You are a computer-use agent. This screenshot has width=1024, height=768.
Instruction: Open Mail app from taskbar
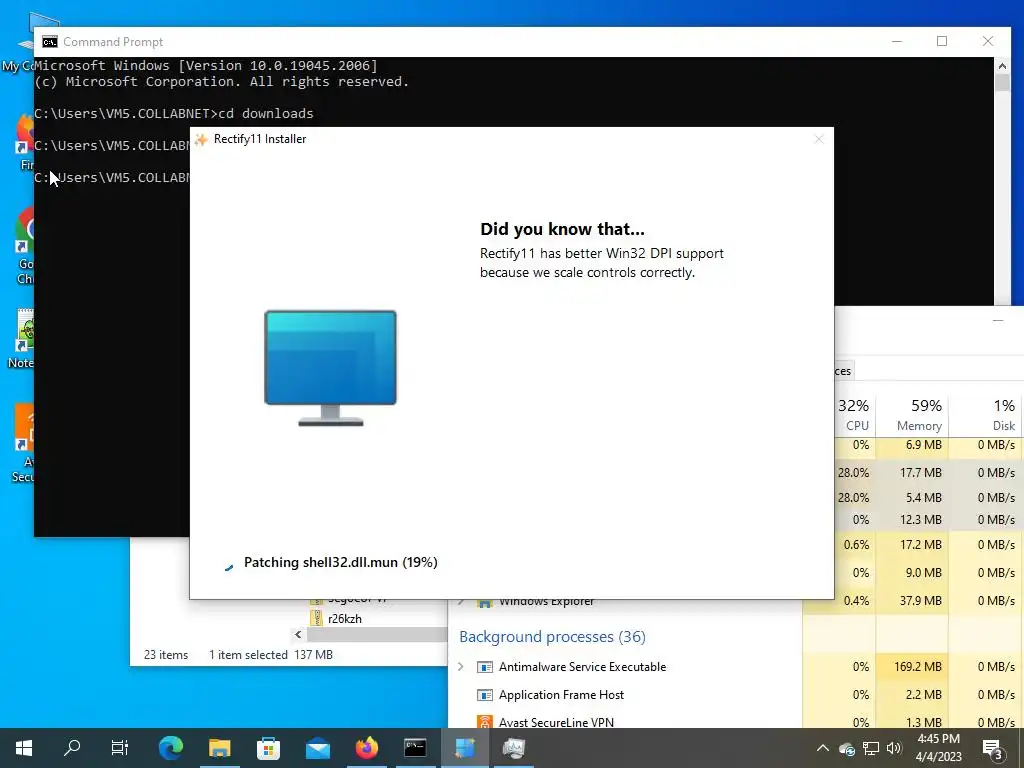click(x=318, y=748)
